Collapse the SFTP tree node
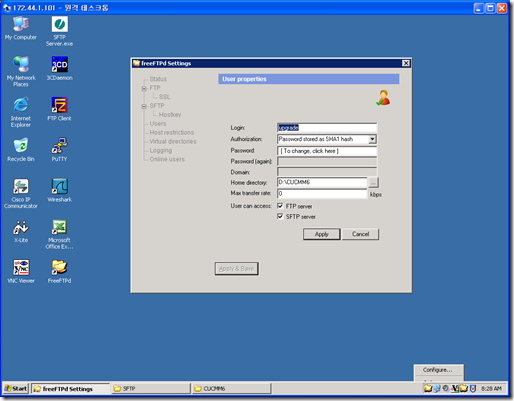The height and width of the screenshot is (401, 514). [x=144, y=106]
